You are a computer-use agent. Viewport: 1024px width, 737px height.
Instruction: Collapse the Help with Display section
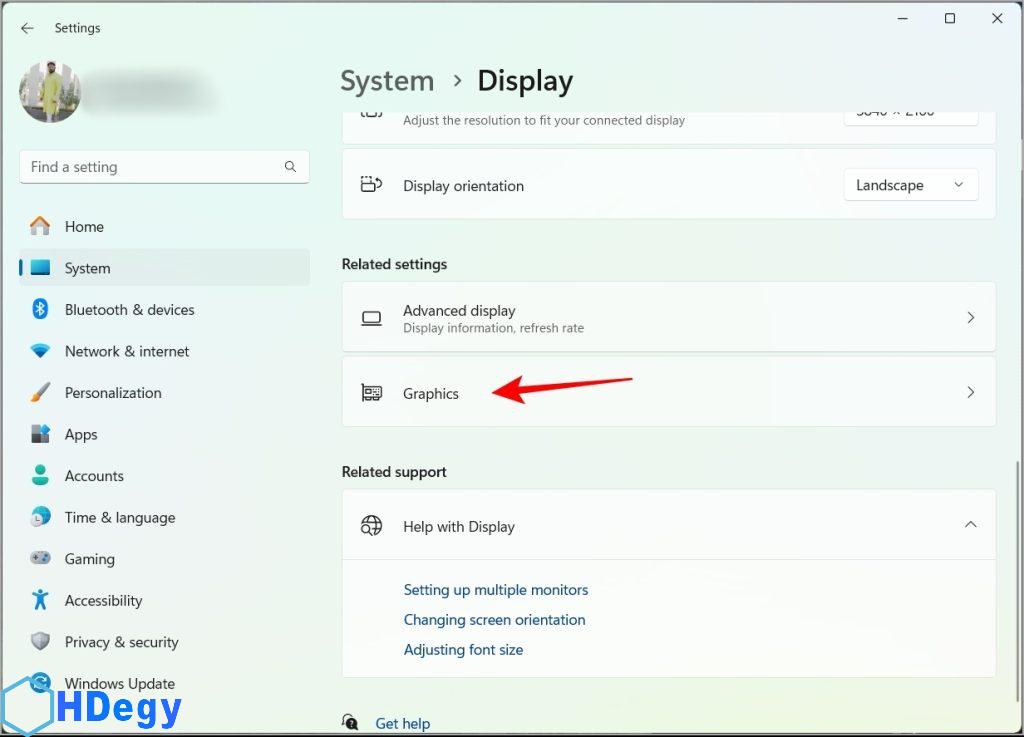tap(969, 525)
